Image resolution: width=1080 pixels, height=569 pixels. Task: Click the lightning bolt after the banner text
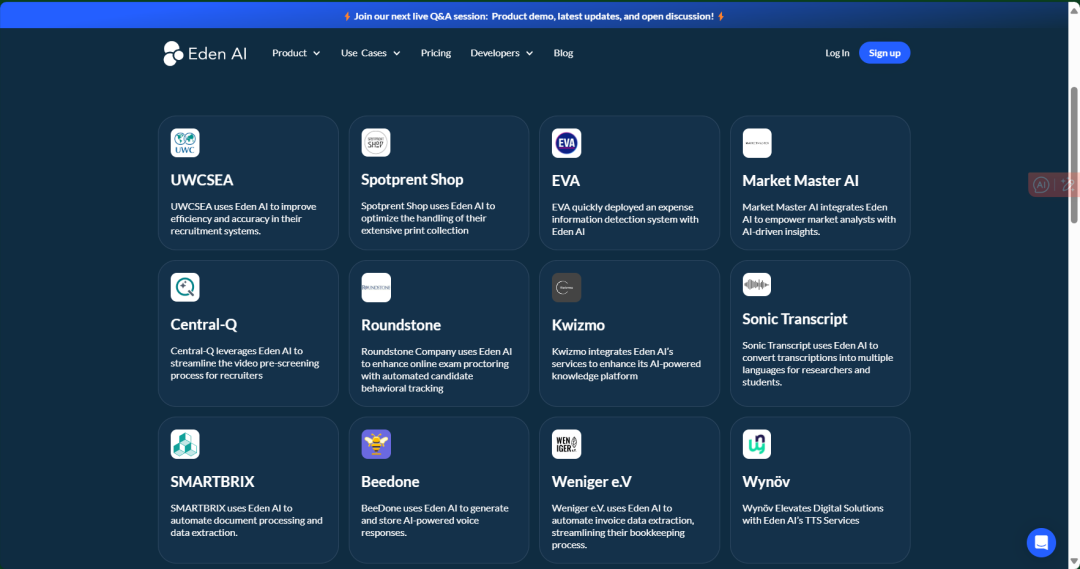click(x=721, y=17)
